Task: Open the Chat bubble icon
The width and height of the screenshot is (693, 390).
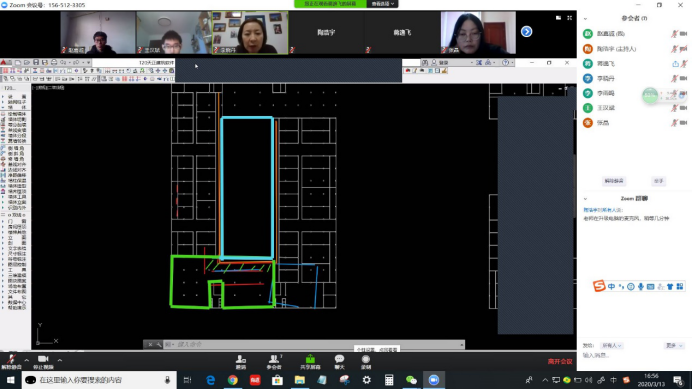Action: (339, 362)
